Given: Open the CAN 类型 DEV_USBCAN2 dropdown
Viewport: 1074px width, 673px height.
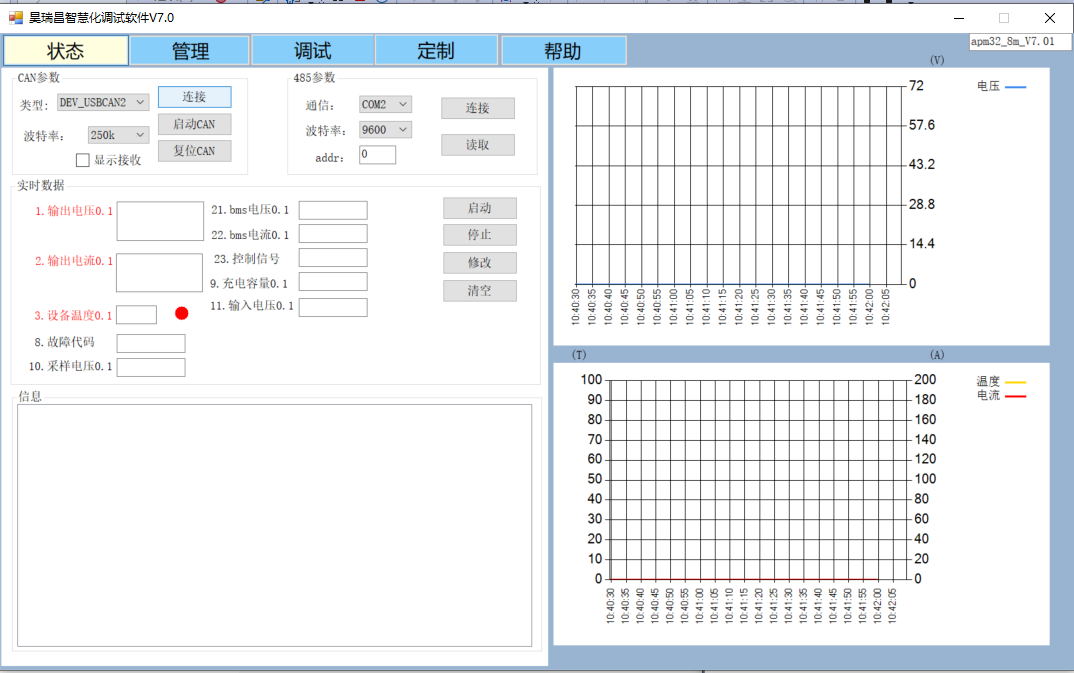Looking at the screenshot, I should (x=103, y=102).
